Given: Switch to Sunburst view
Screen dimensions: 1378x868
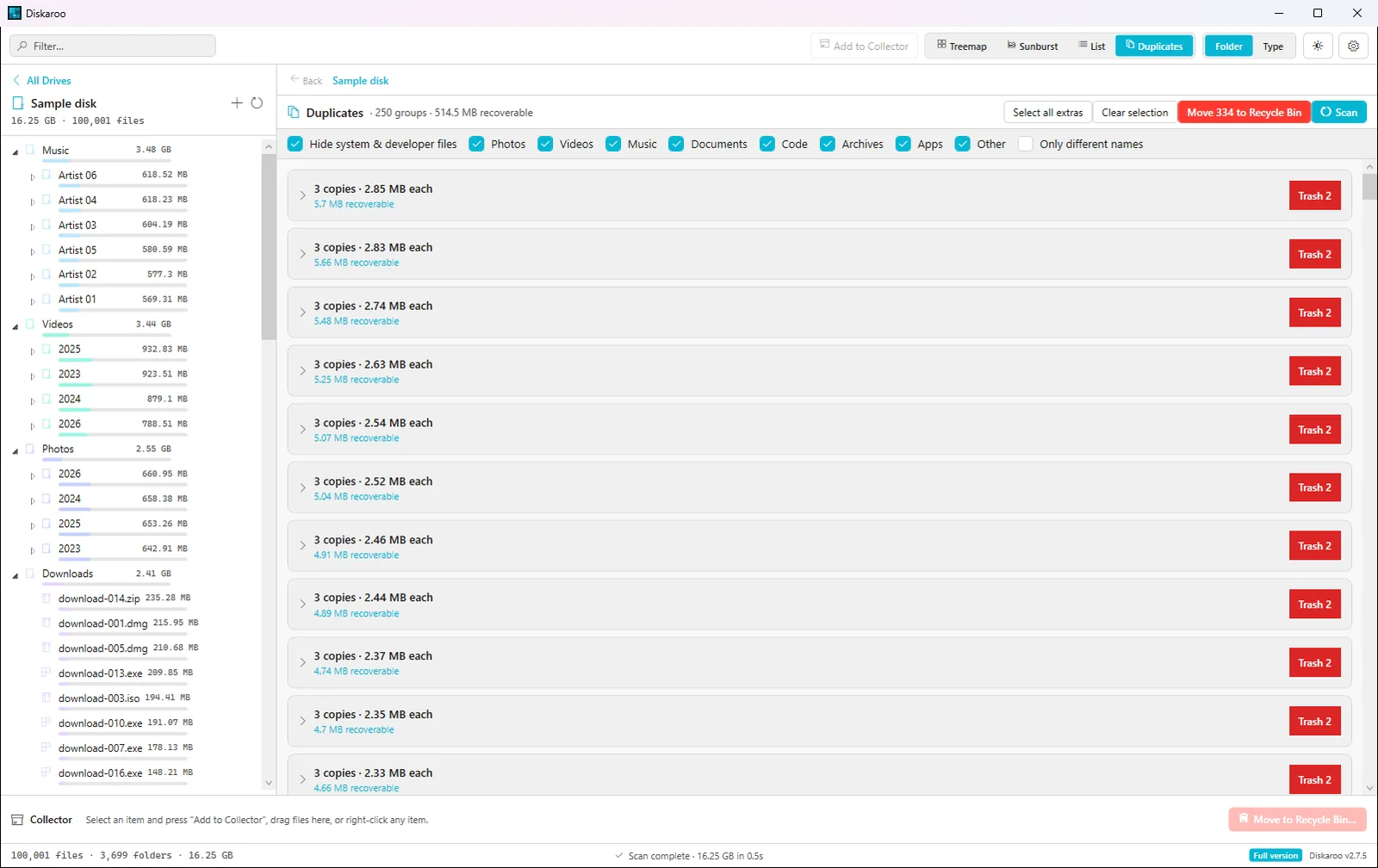Looking at the screenshot, I should (1033, 46).
